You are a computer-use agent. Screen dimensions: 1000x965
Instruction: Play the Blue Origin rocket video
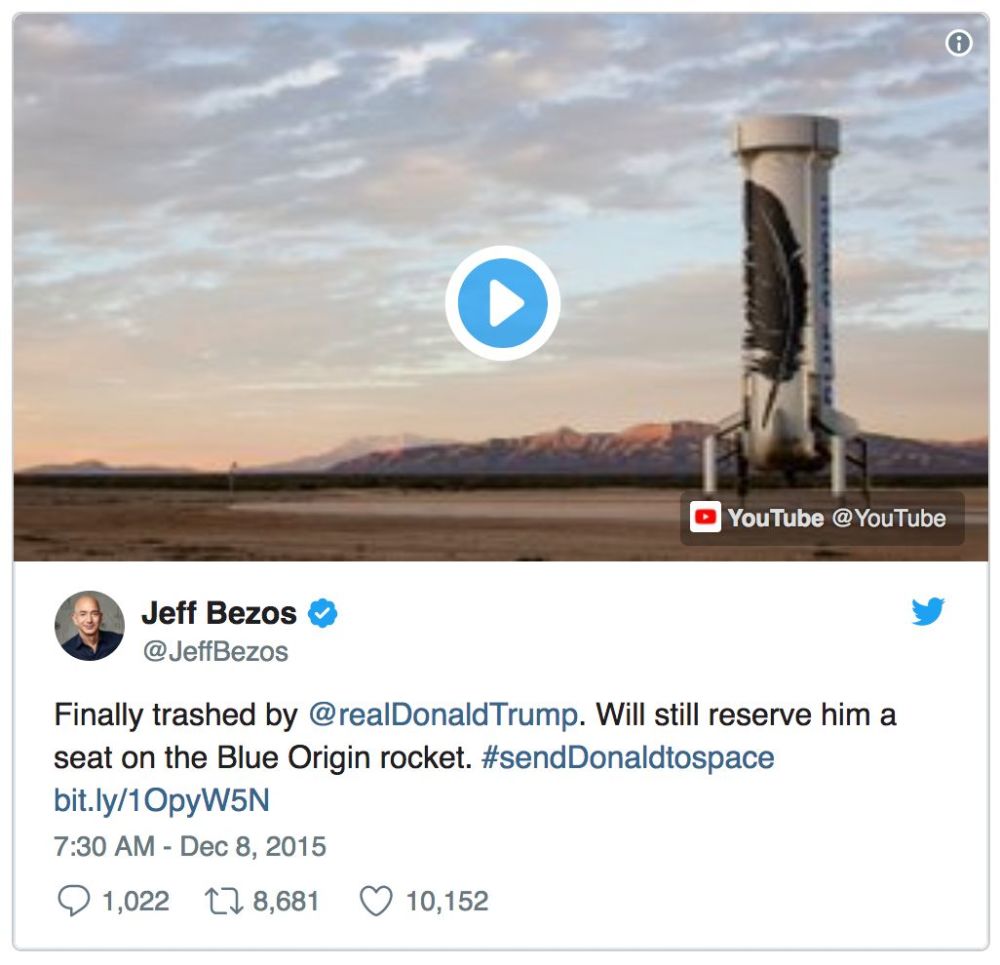click(x=502, y=302)
